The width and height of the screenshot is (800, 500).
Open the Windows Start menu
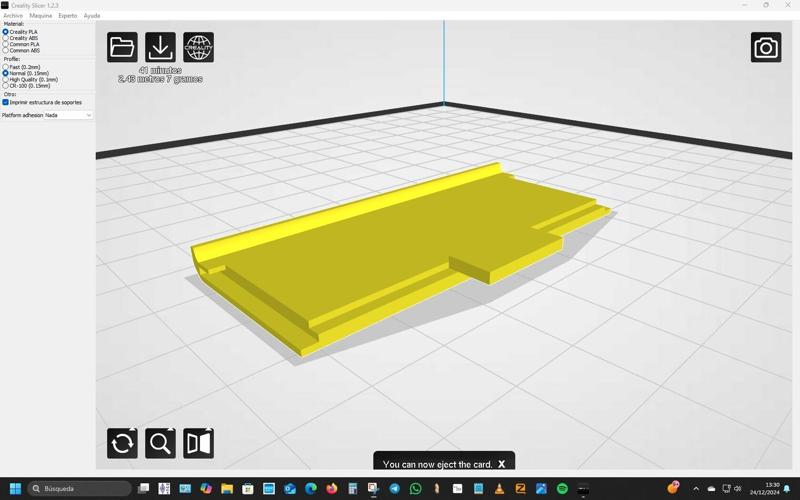(15, 489)
